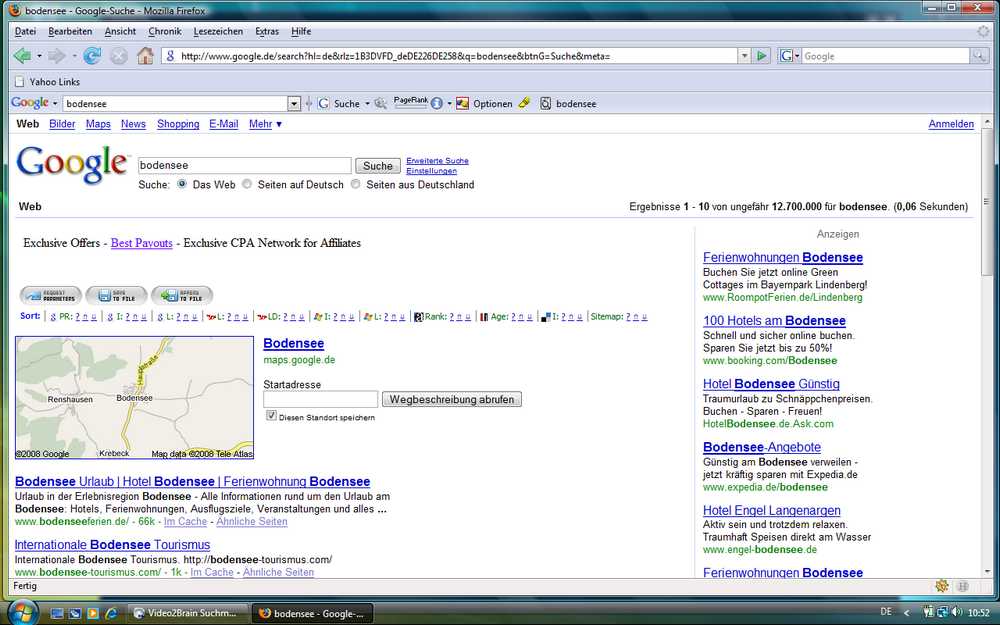Image resolution: width=1000 pixels, height=625 pixels.
Task: Open the '100 Hotels am Bodensee' ad
Action: [x=774, y=321]
